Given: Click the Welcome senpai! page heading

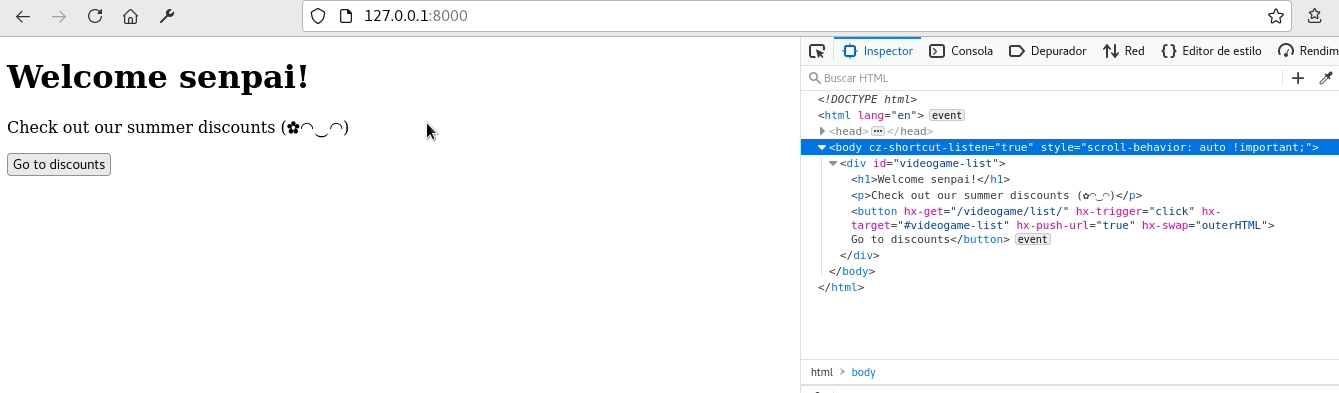Looking at the screenshot, I should [x=158, y=77].
